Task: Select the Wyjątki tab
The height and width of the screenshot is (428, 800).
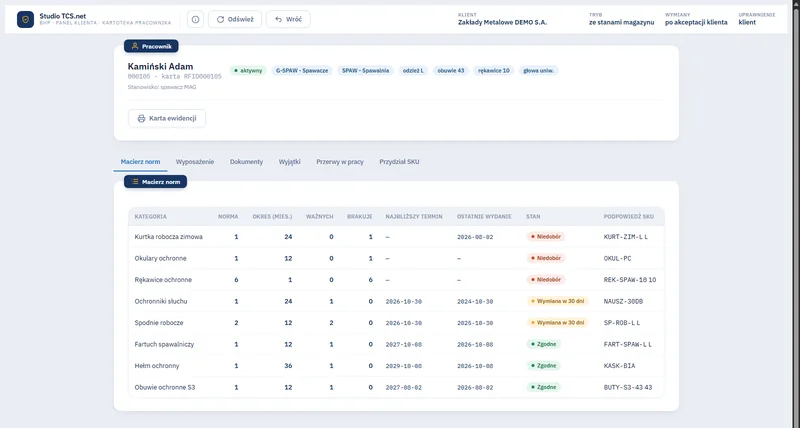Action: (x=290, y=162)
